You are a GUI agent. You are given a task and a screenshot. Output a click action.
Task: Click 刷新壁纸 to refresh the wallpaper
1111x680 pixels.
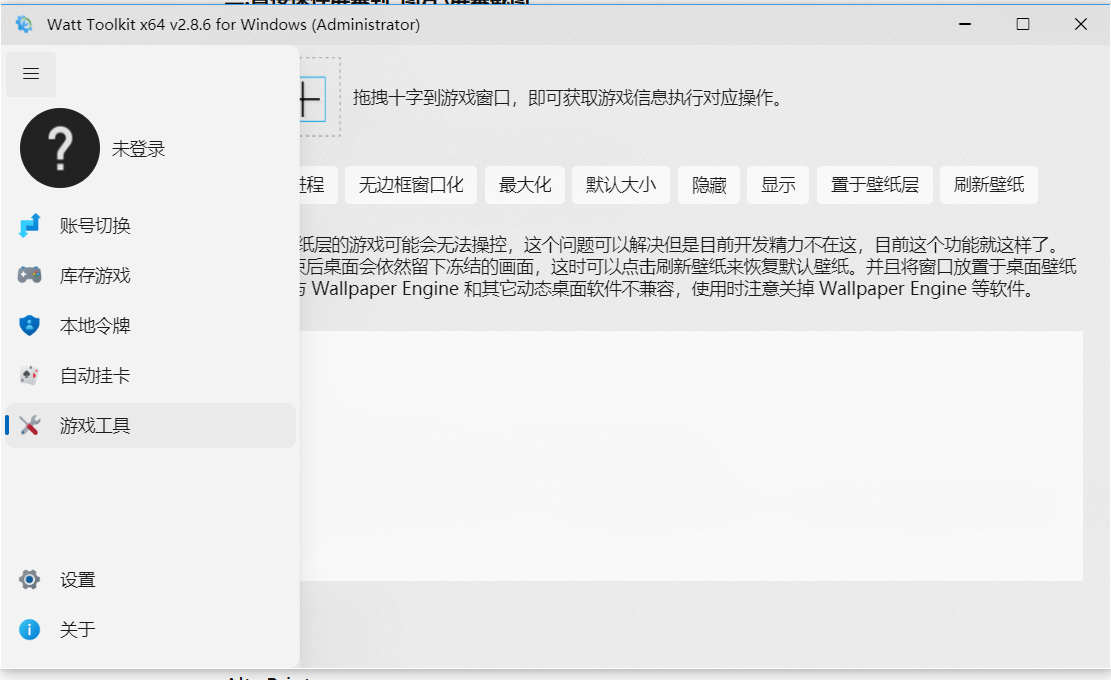point(988,184)
